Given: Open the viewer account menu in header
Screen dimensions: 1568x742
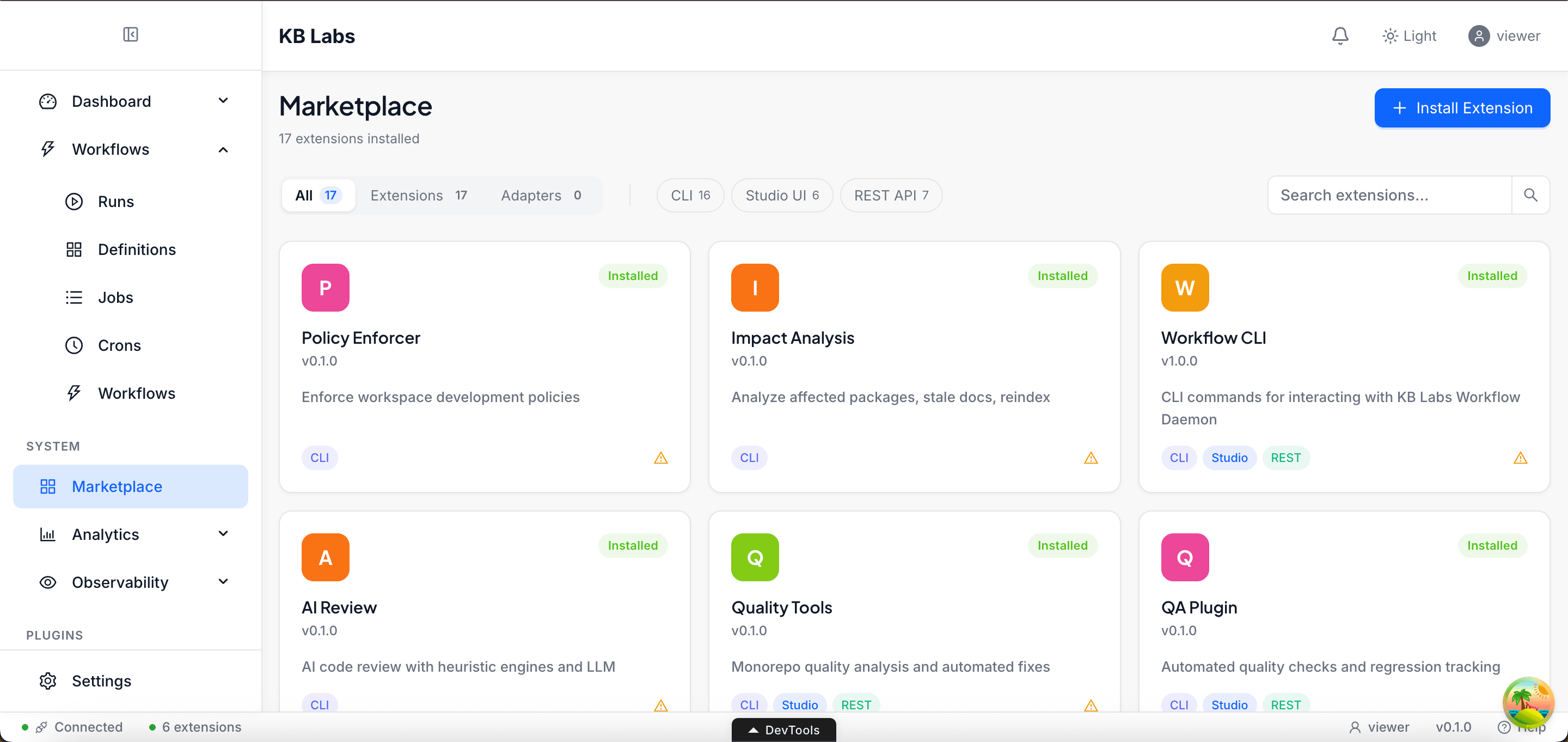Looking at the screenshot, I should click(1504, 36).
